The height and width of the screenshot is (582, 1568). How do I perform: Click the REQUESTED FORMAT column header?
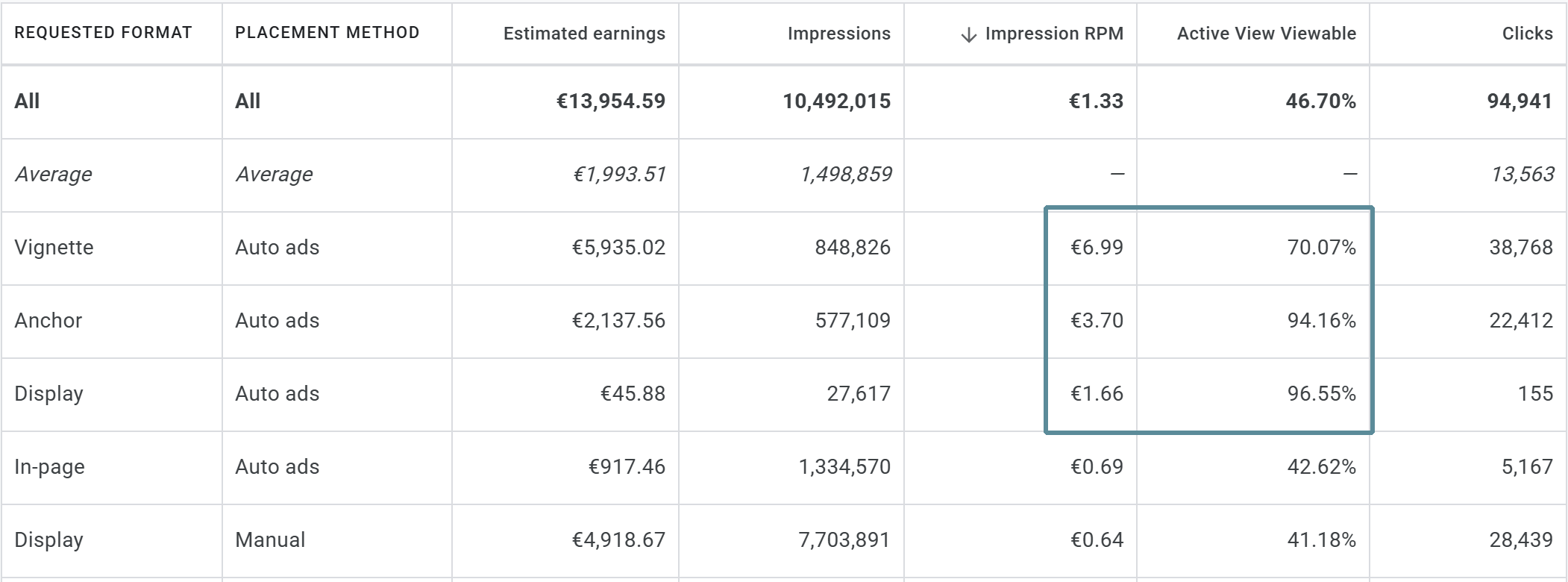point(104,33)
